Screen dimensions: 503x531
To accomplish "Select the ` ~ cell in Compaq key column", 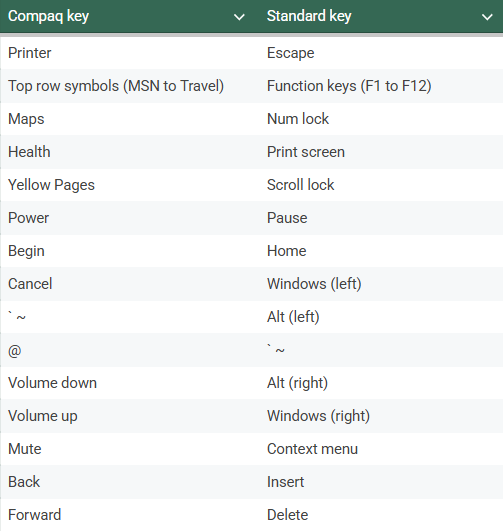I will 129,317.
